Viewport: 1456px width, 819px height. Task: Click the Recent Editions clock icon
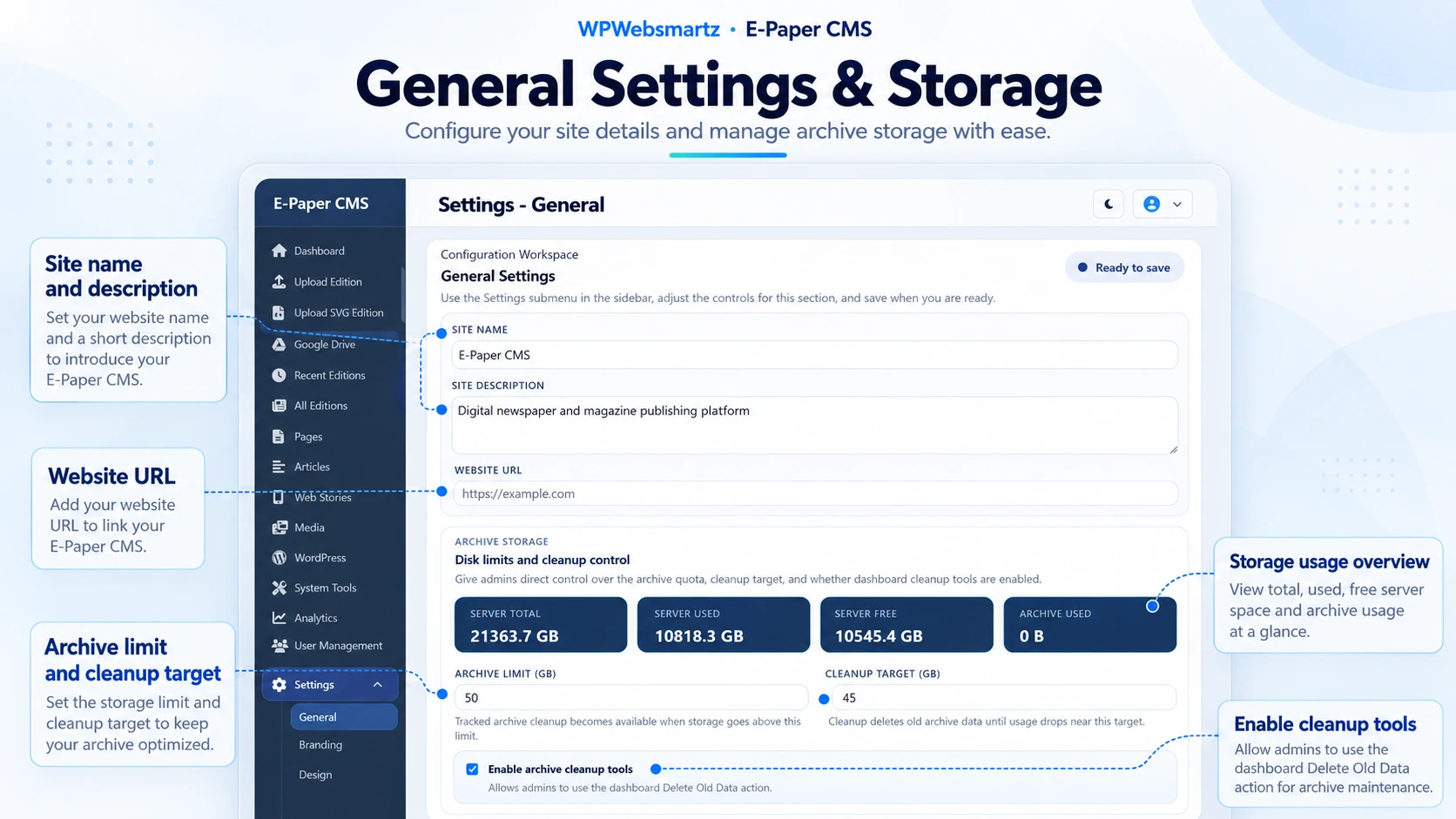pyautogui.click(x=279, y=375)
